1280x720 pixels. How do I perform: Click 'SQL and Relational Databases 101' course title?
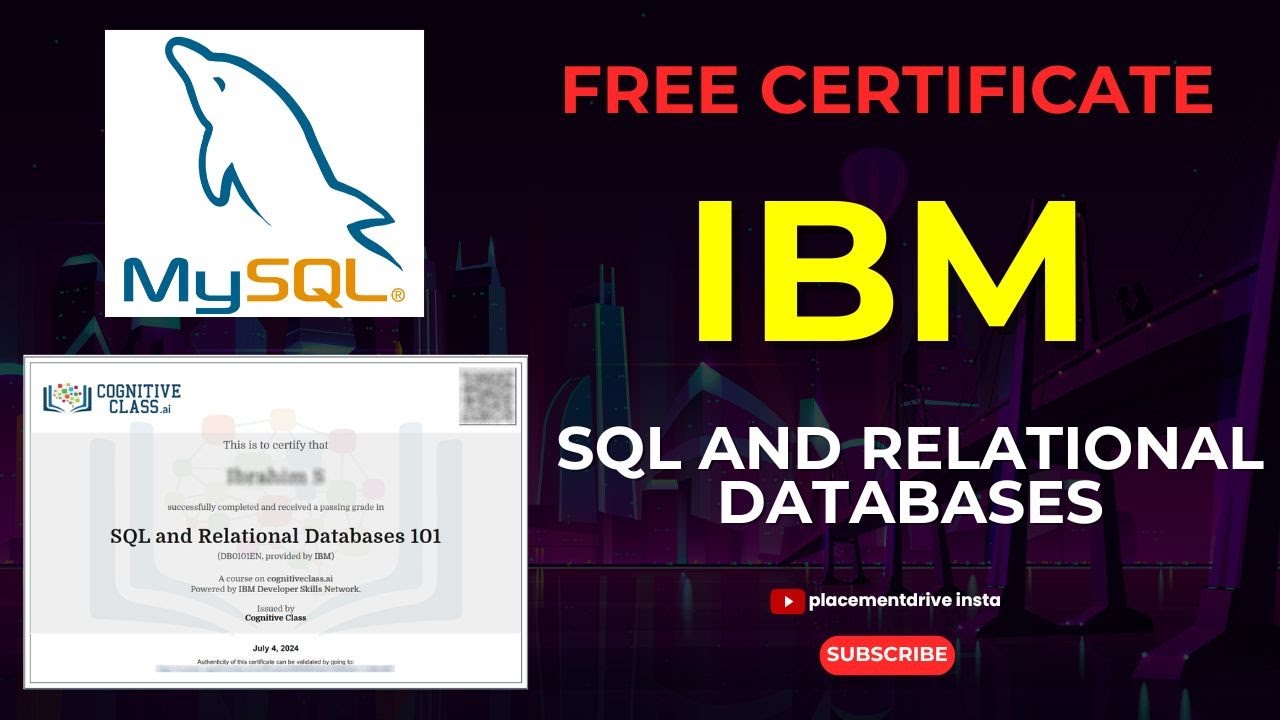pyautogui.click(x=275, y=536)
